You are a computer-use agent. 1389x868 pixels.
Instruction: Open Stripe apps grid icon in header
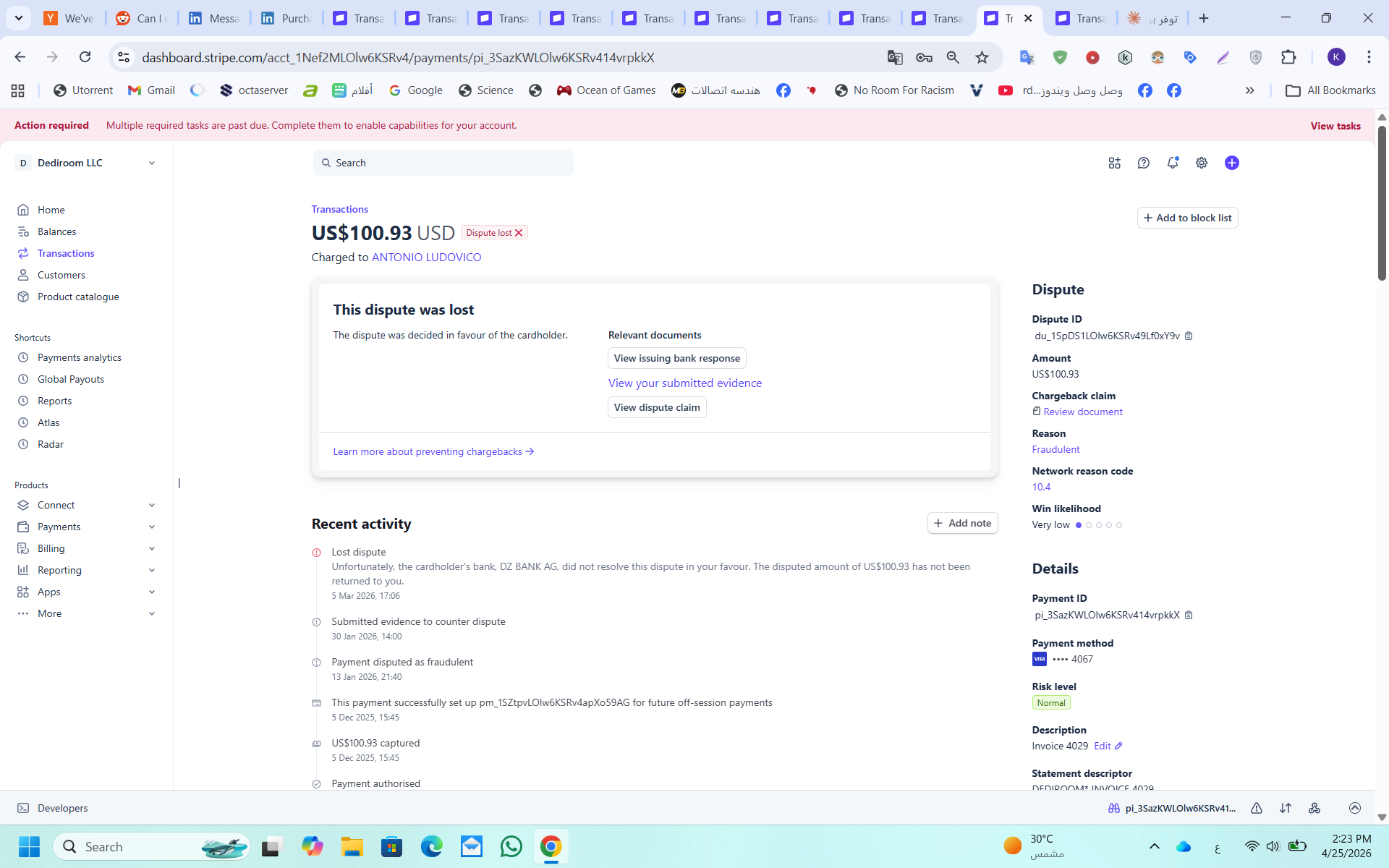[1114, 163]
